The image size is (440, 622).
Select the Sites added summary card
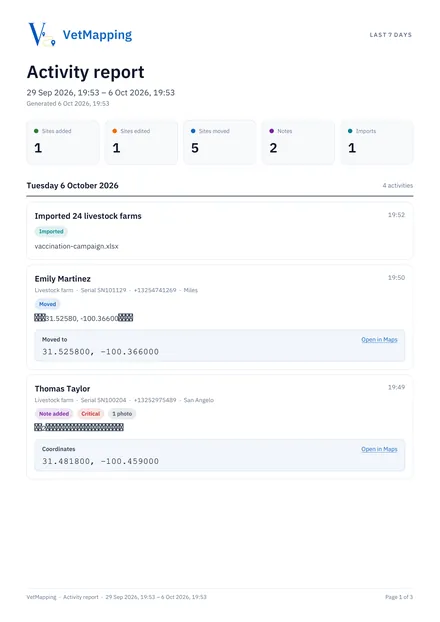(63, 142)
